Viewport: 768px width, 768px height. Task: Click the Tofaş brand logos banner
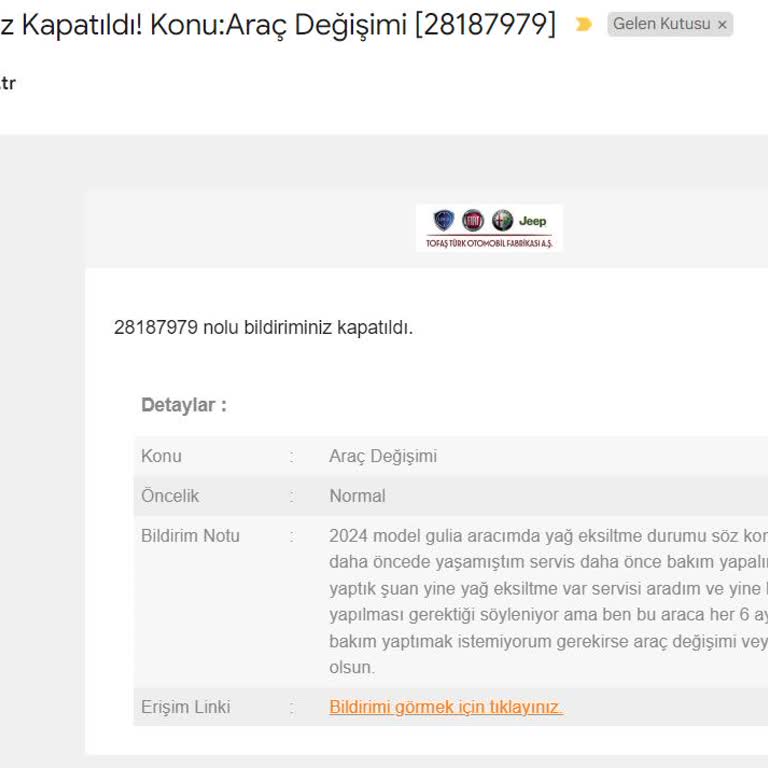coord(489,228)
